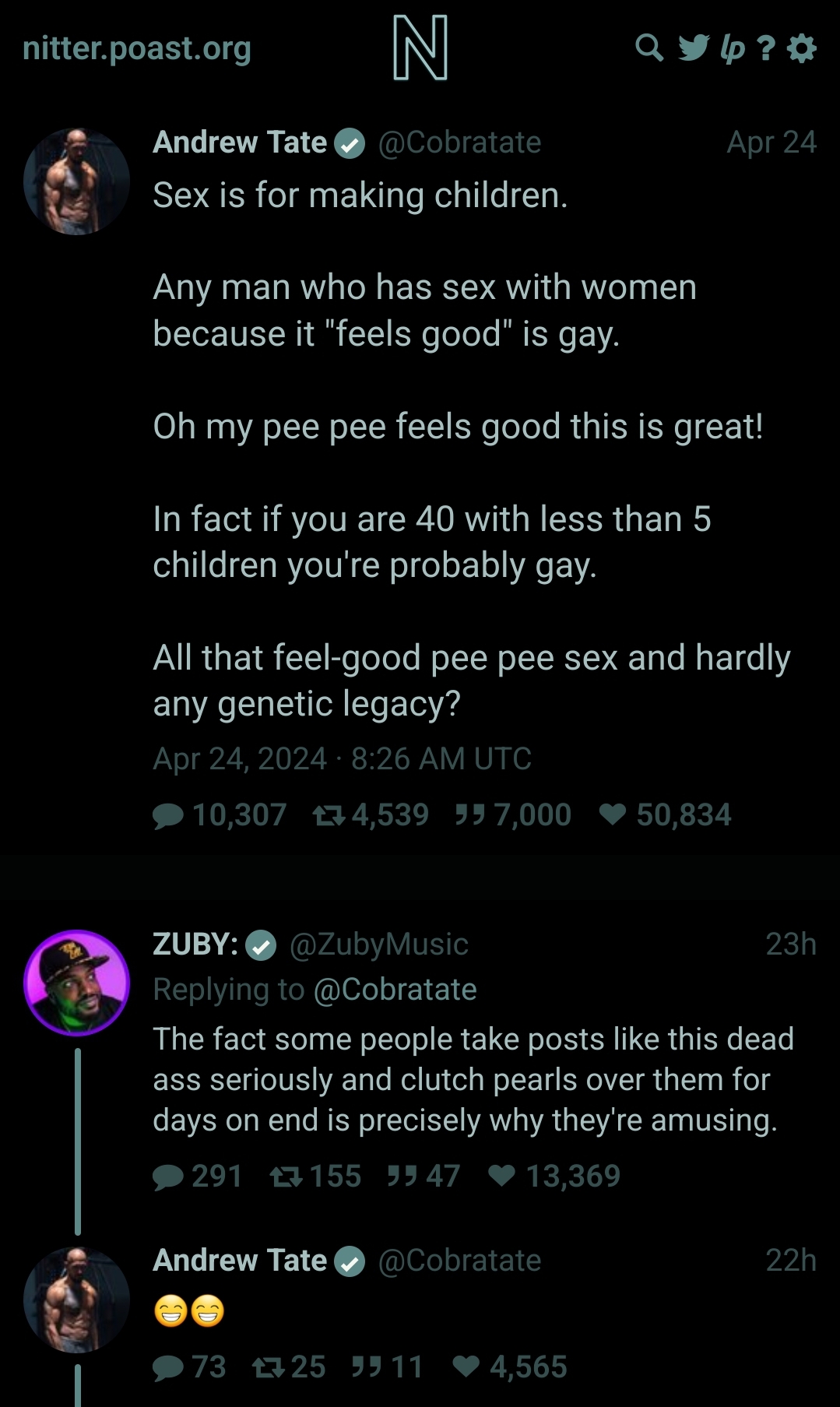
Task: Click the Nitter N logo
Action: click(420, 48)
